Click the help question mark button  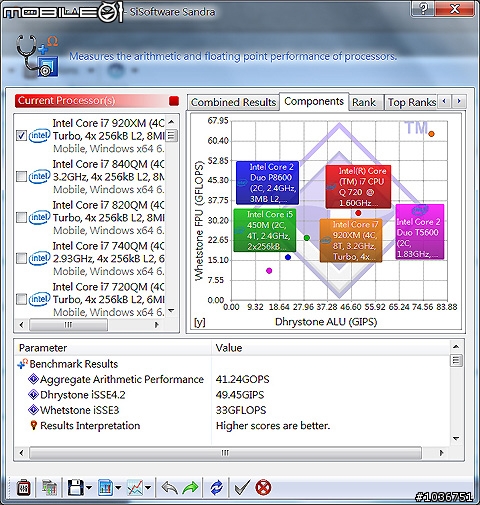pos(423,8)
